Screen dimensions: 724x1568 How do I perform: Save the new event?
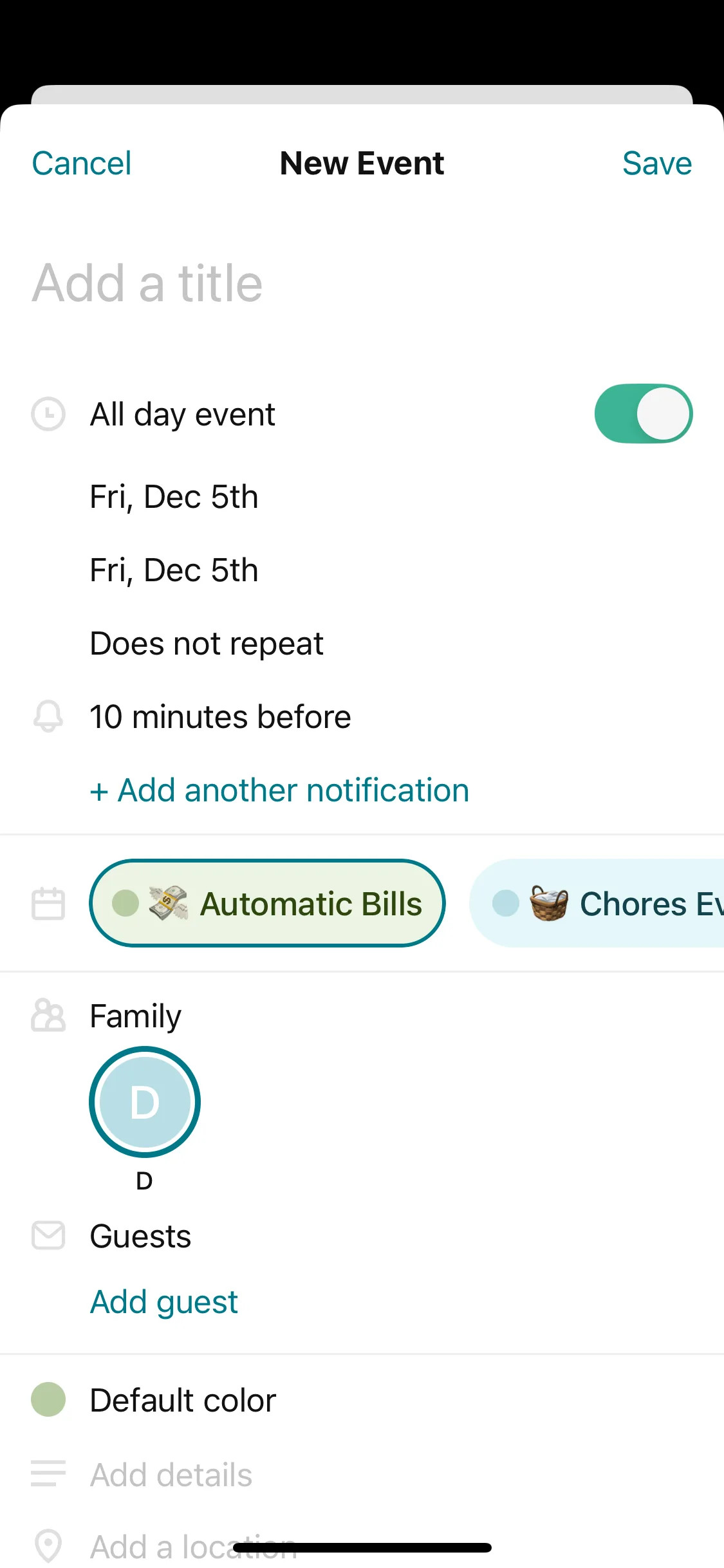pyautogui.click(x=656, y=163)
